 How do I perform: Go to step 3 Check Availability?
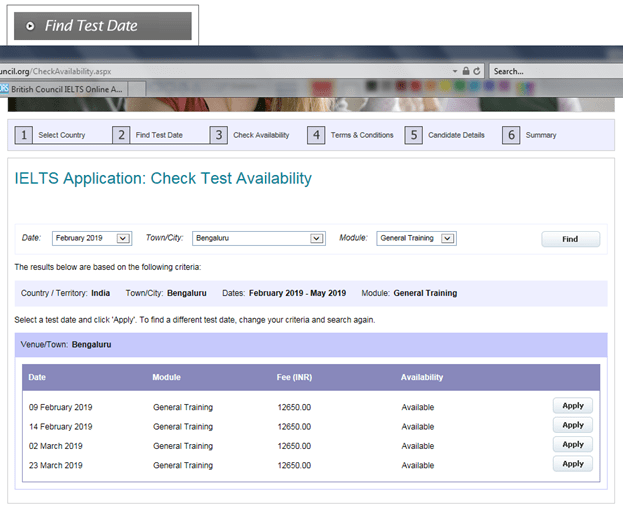pyautogui.click(x=250, y=135)
